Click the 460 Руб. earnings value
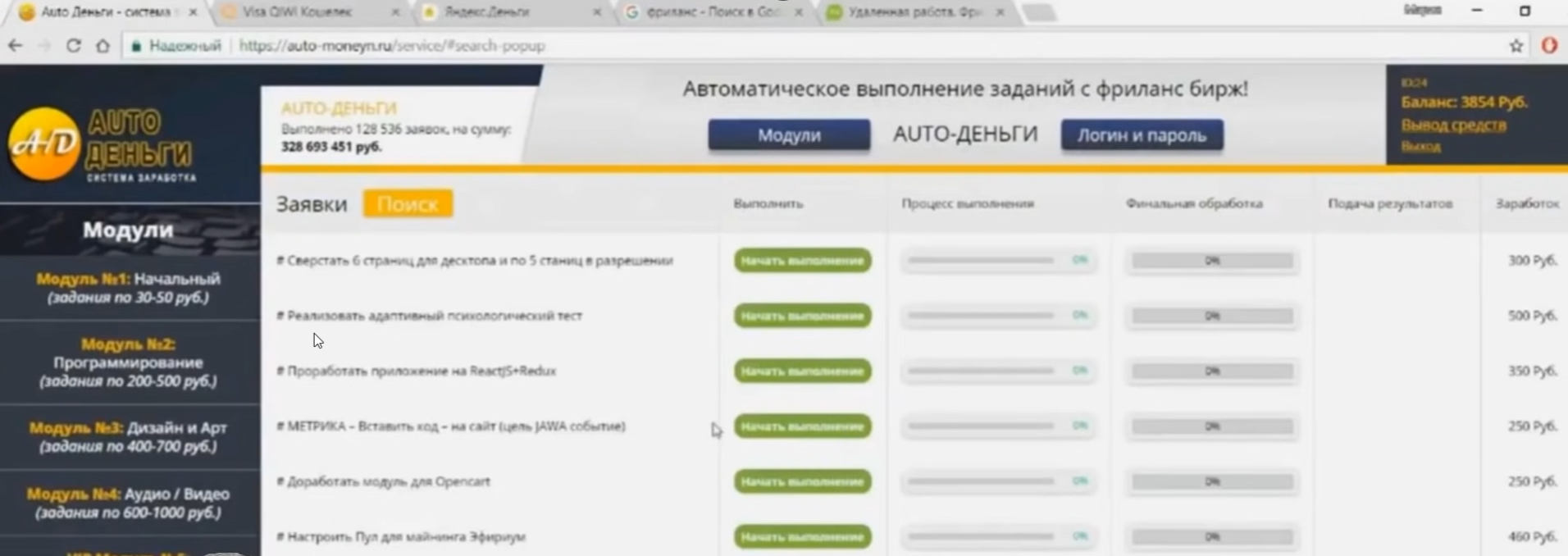 point(1532,537)
